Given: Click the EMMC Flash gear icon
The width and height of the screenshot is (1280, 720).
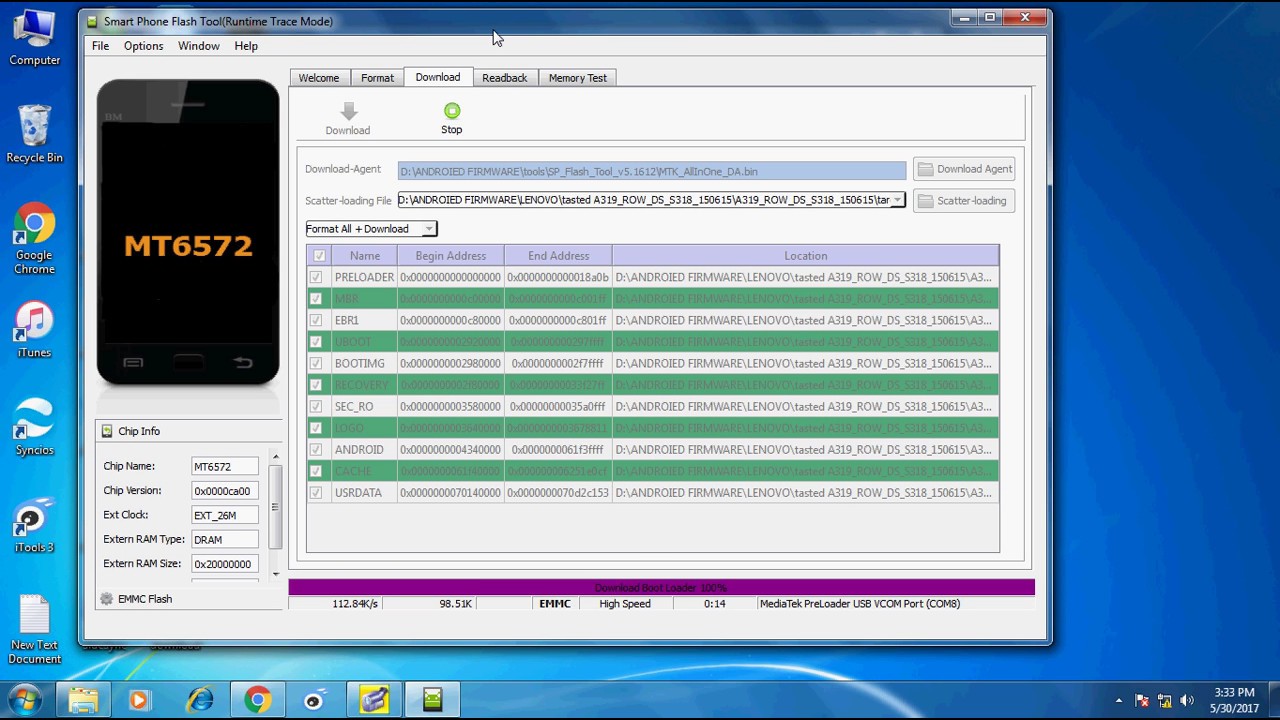Looking at the screenshot, I should click(107, 599).
